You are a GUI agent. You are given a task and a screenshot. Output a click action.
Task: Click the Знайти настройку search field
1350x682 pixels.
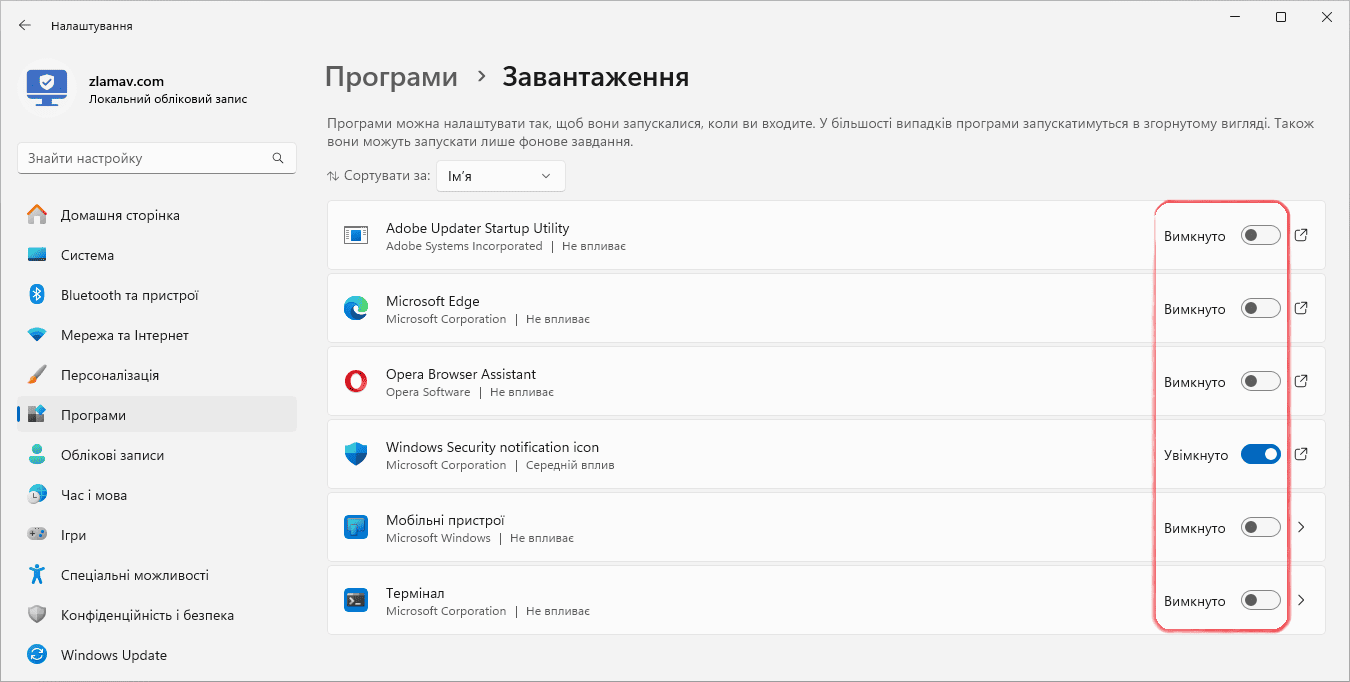(157, 158)
